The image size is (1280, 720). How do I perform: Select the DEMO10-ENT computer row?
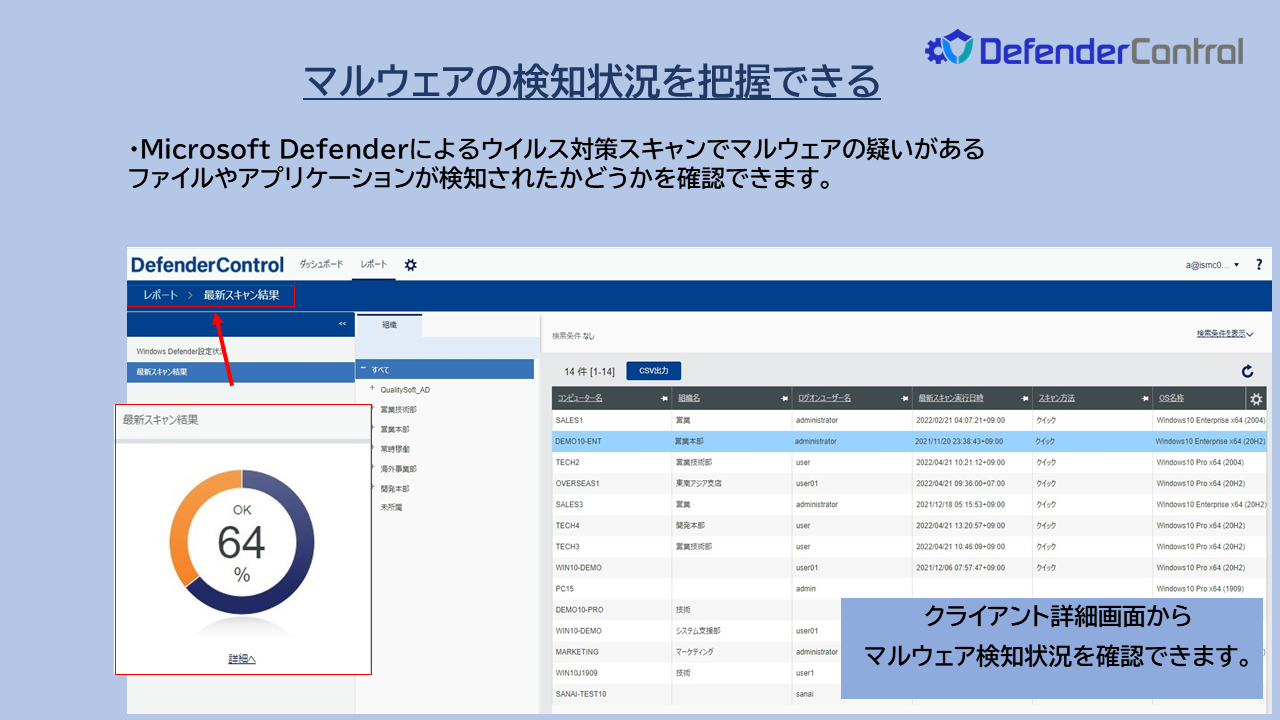pos(909,441)
